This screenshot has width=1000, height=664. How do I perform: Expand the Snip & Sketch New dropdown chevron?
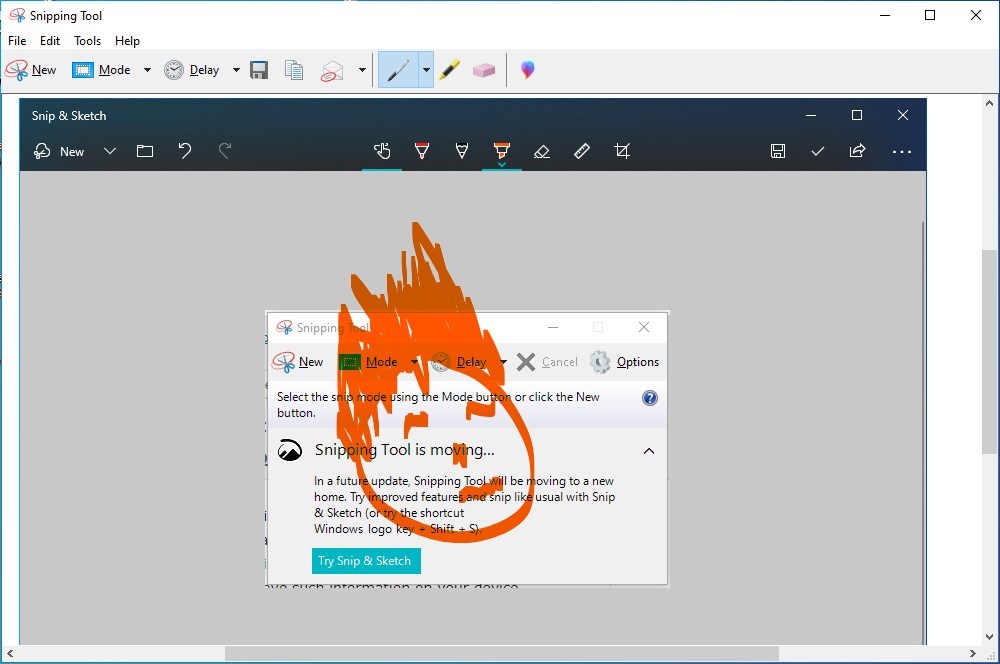[110, 151]
